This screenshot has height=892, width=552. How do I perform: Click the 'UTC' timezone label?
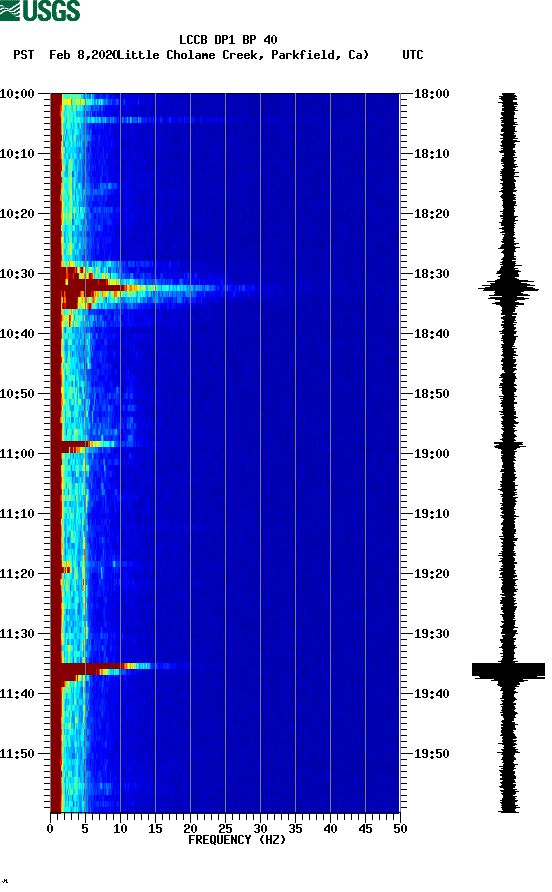(x=413, y=55)
